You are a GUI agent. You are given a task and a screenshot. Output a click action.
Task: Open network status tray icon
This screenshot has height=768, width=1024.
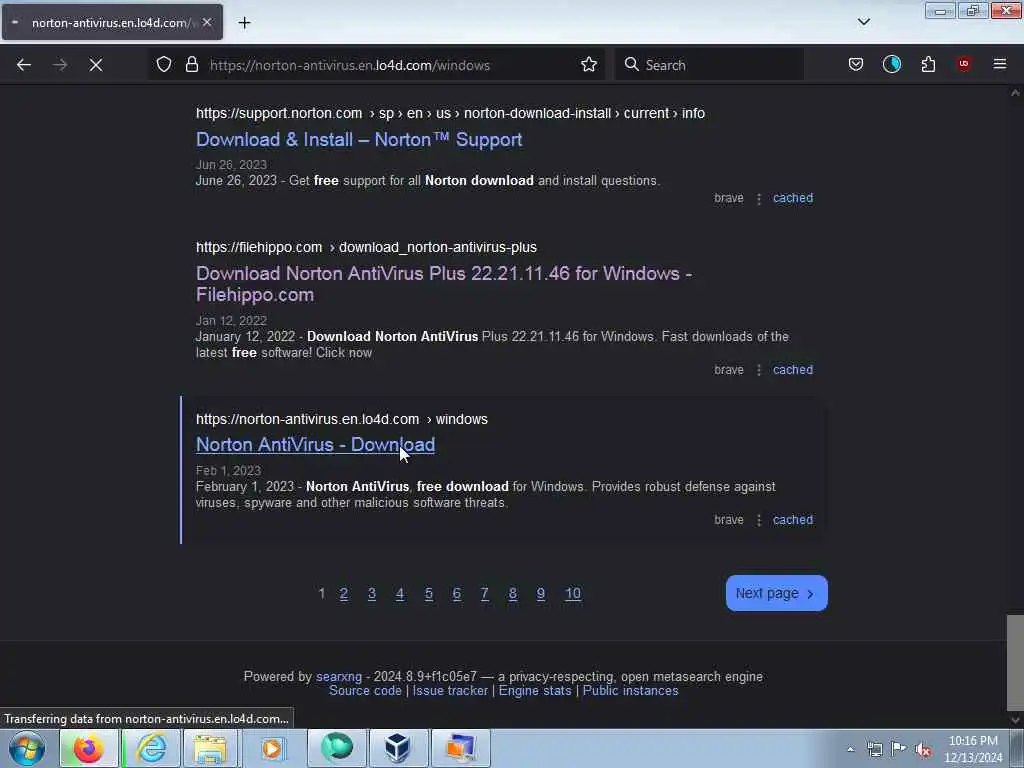point(874,749)
